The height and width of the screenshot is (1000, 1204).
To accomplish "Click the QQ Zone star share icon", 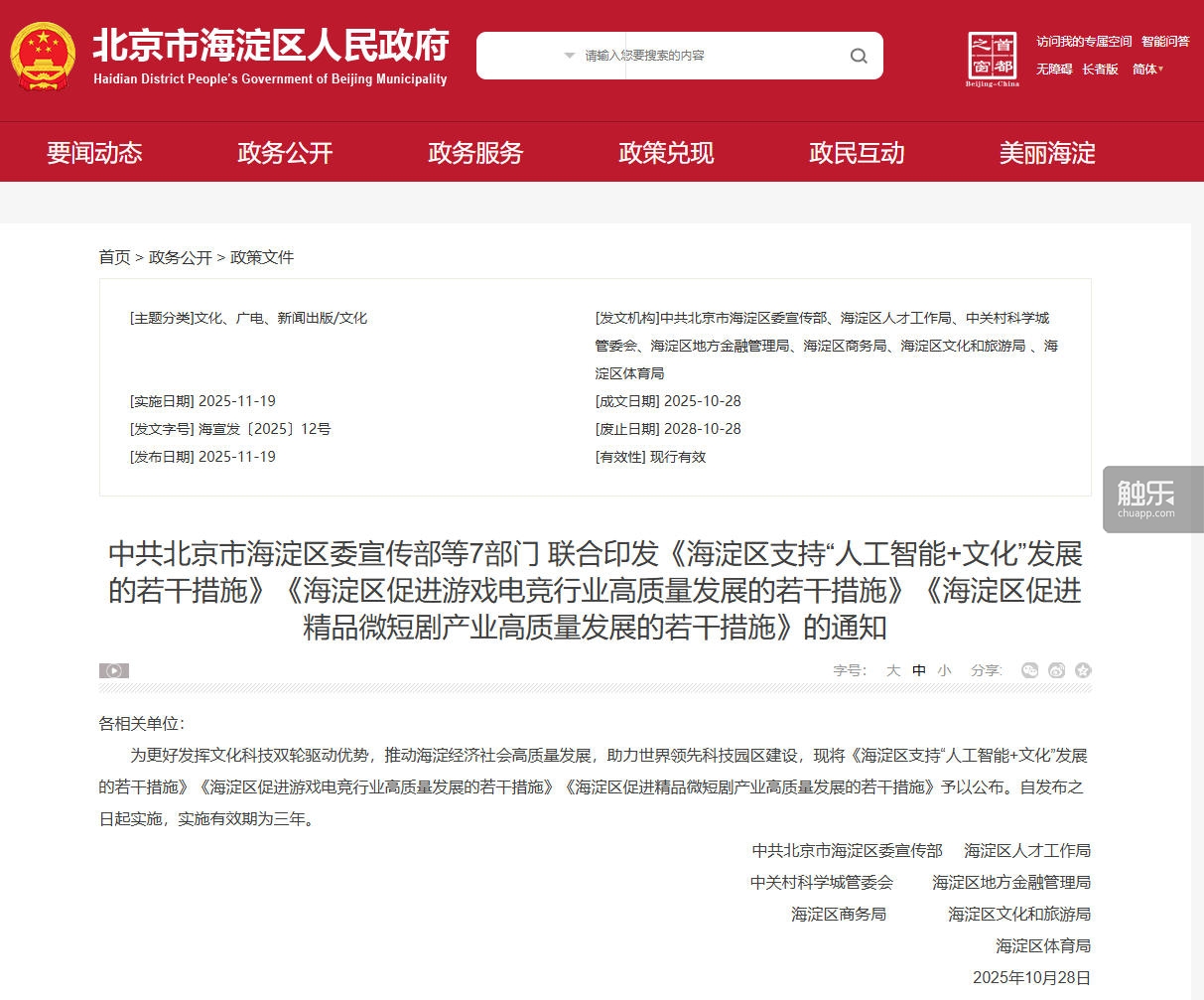I will (1083, 670).
